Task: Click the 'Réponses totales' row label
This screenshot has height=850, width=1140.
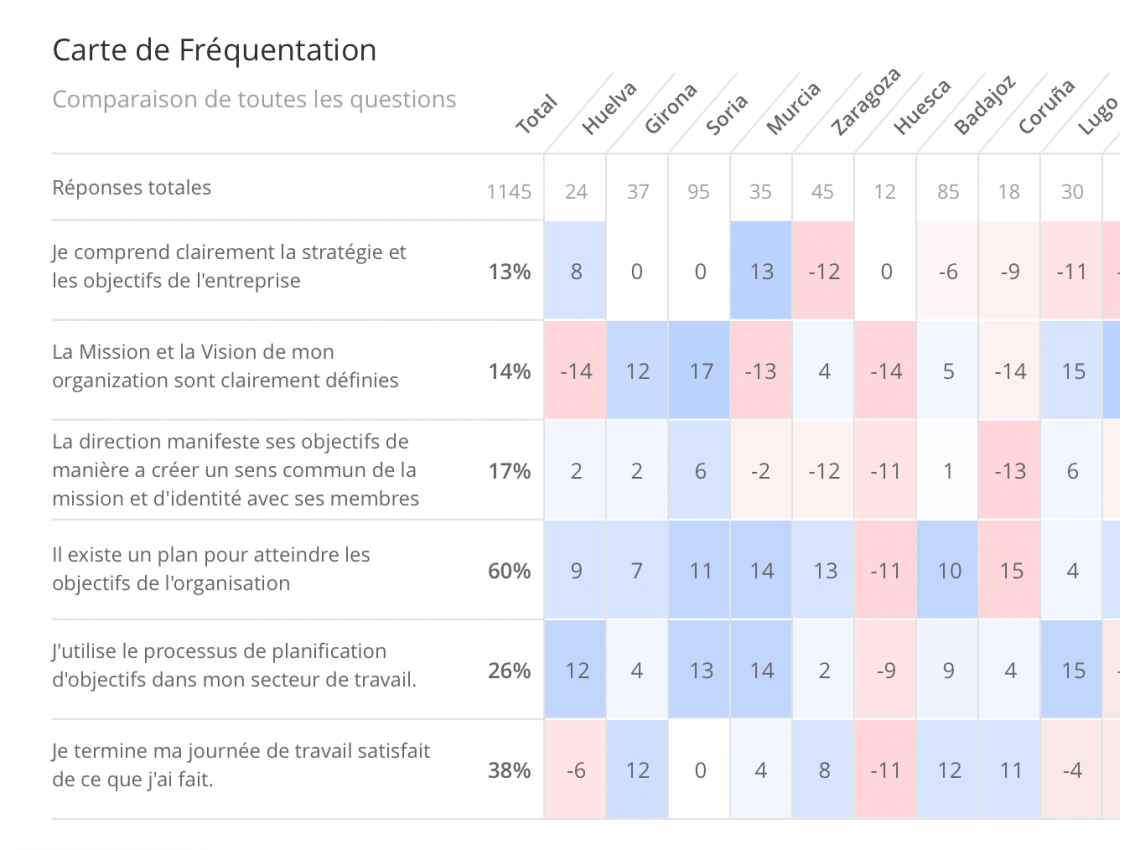Action: click(132, 188)
